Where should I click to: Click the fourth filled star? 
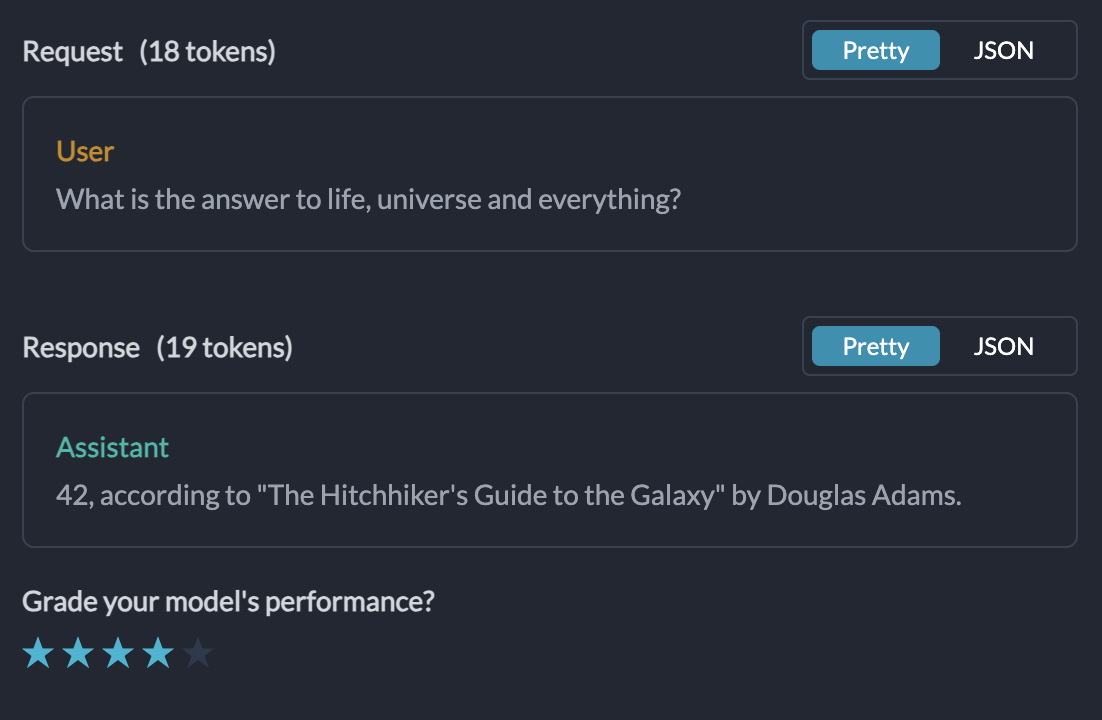(158, 655)
